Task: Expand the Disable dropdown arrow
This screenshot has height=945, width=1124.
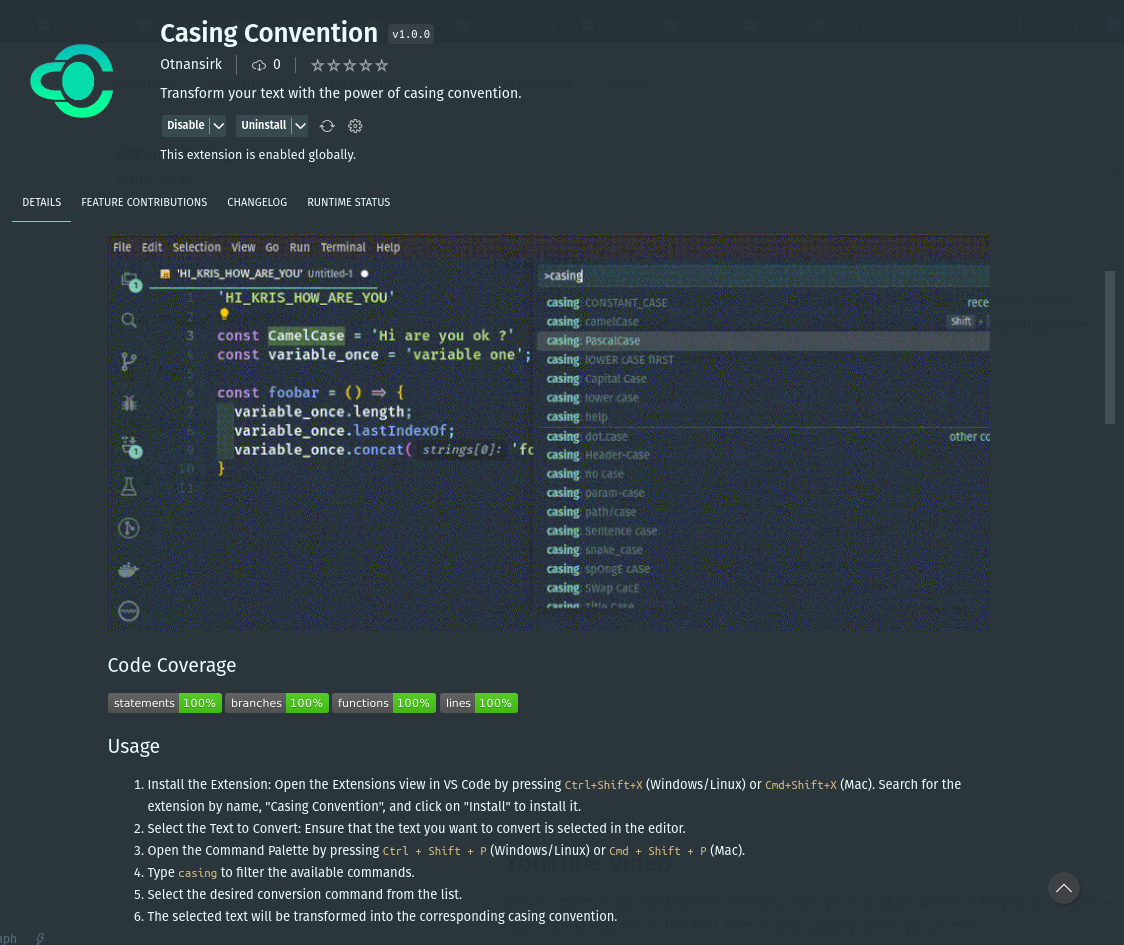Action: click(219, 125)
